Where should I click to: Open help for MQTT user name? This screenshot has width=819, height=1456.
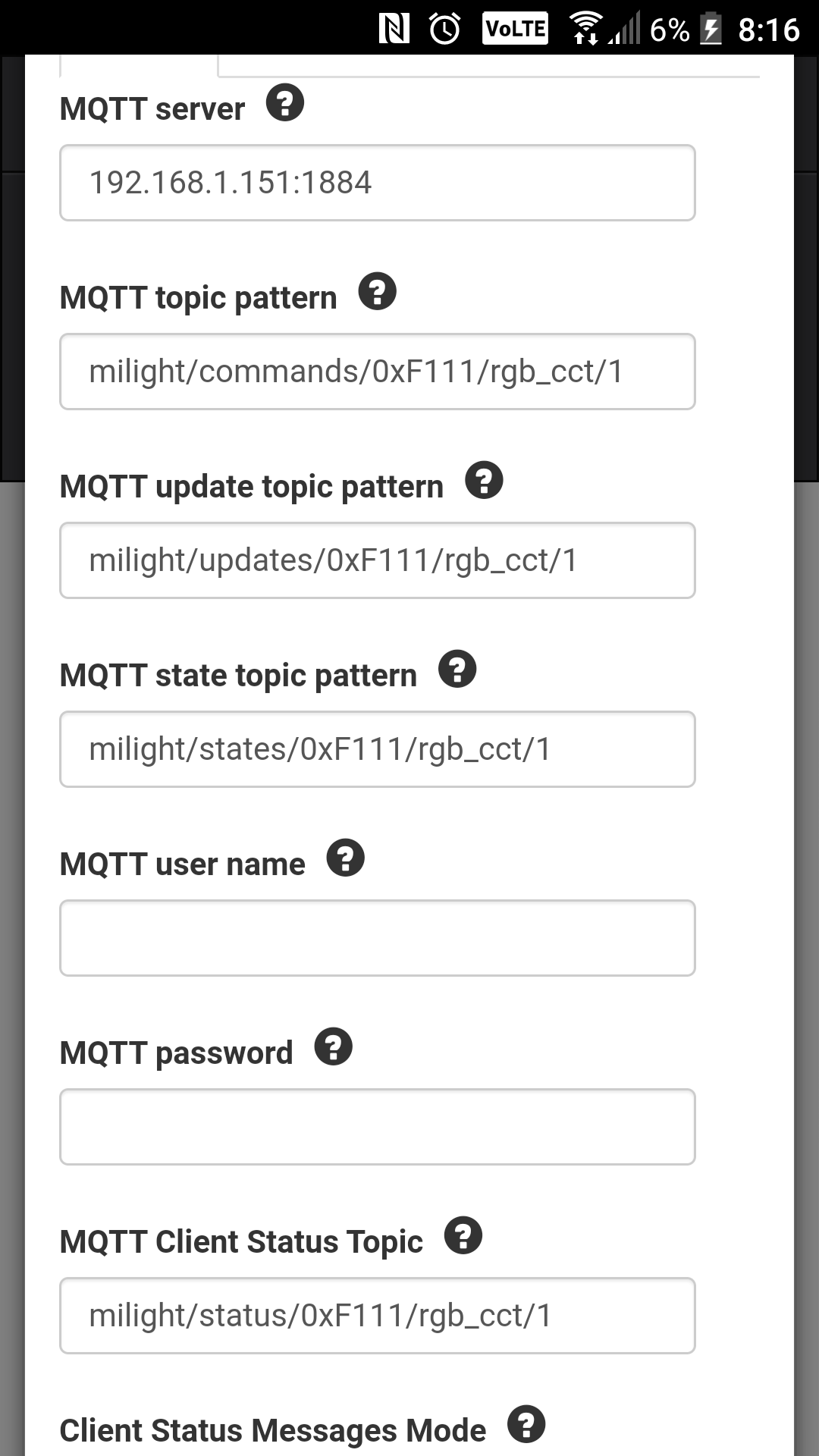[347, 858]
